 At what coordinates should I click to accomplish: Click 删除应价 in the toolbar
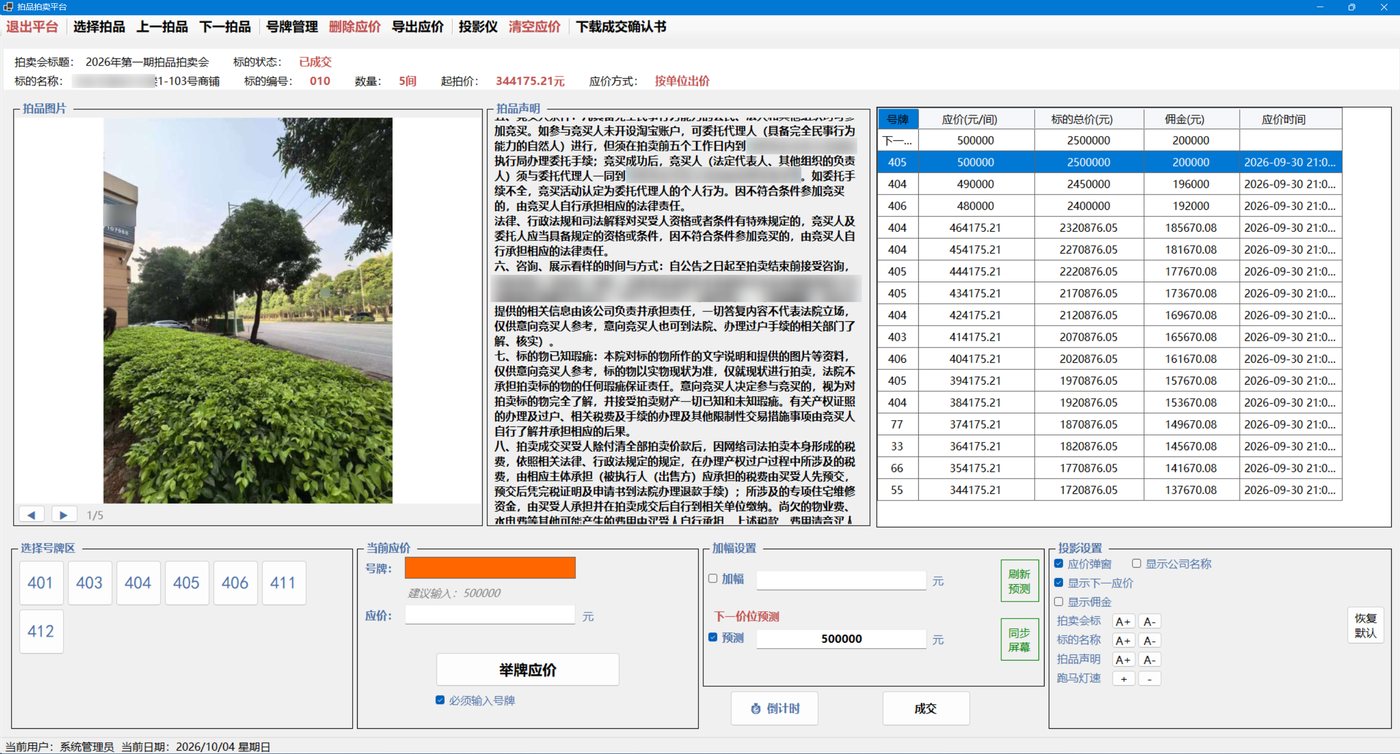point(354,27)
